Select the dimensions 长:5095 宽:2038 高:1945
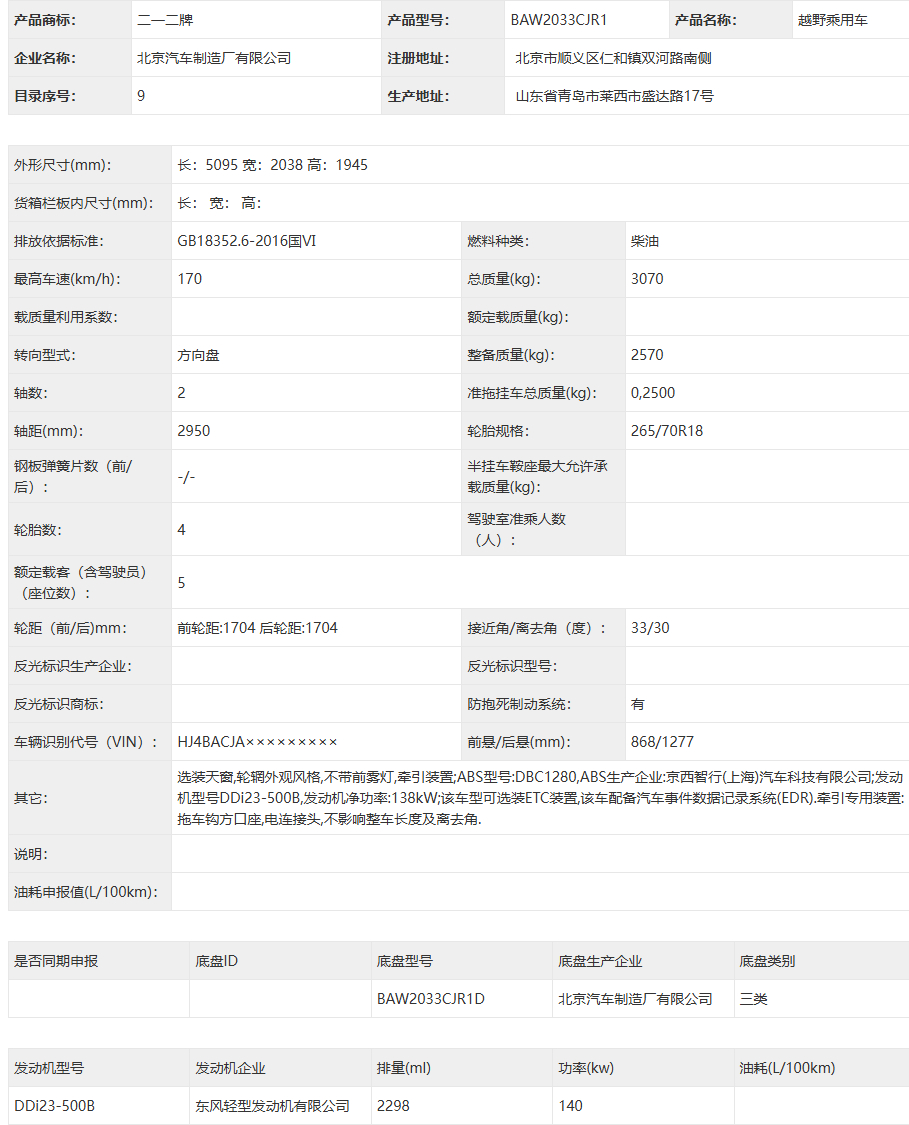Screen dimensions: 909x1125 (273, 165)
